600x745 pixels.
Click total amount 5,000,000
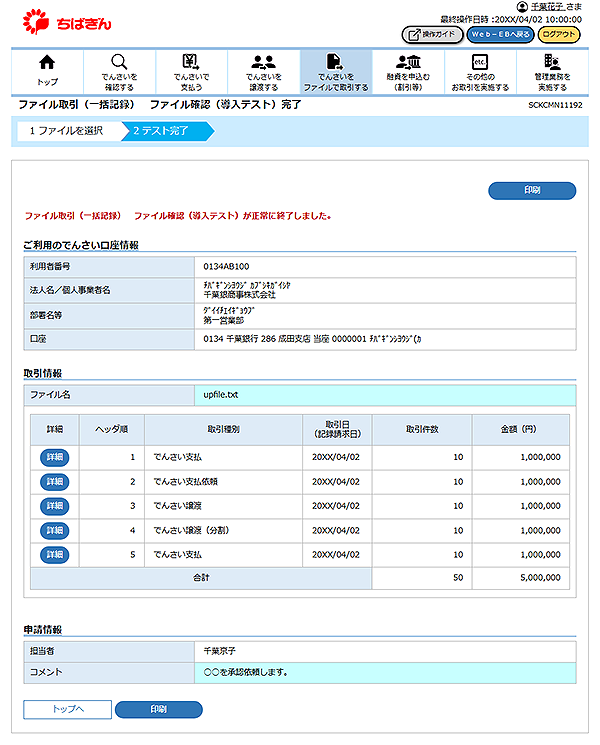pos(540,578)
